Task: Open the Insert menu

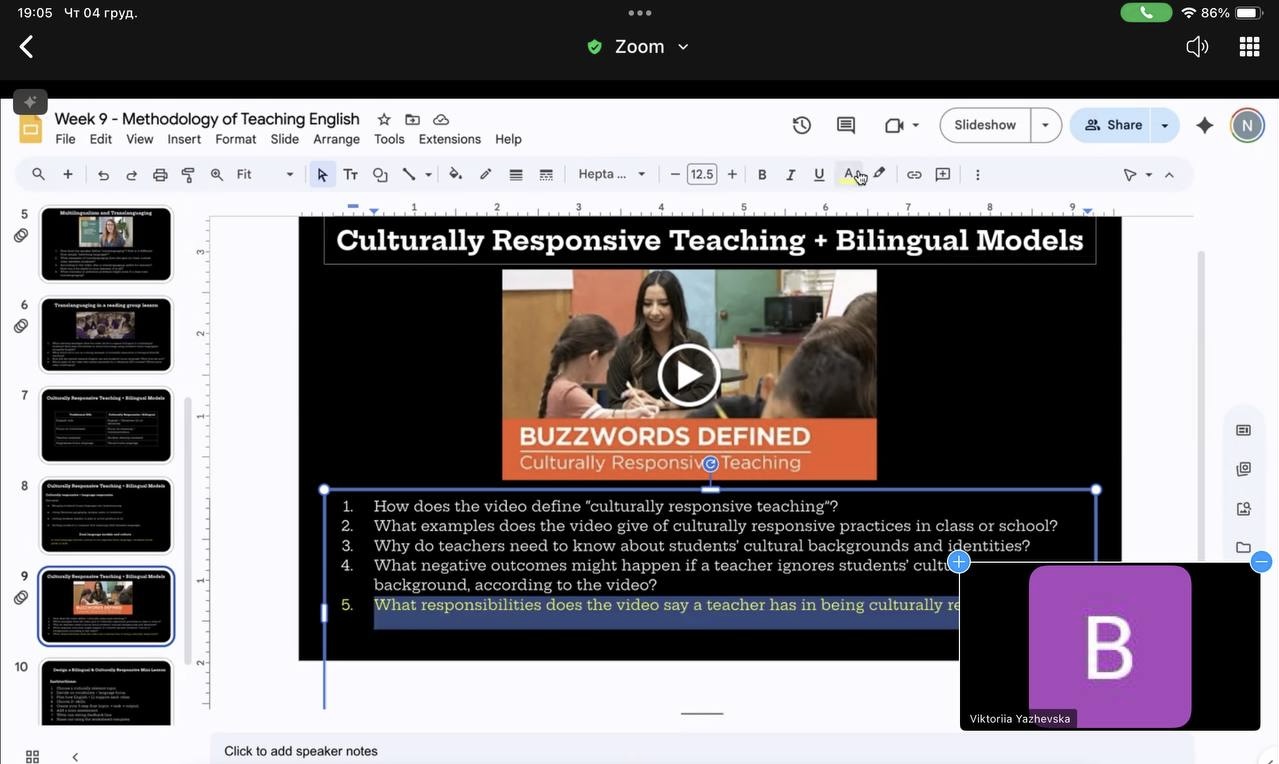Action: [x=184, y=139]
